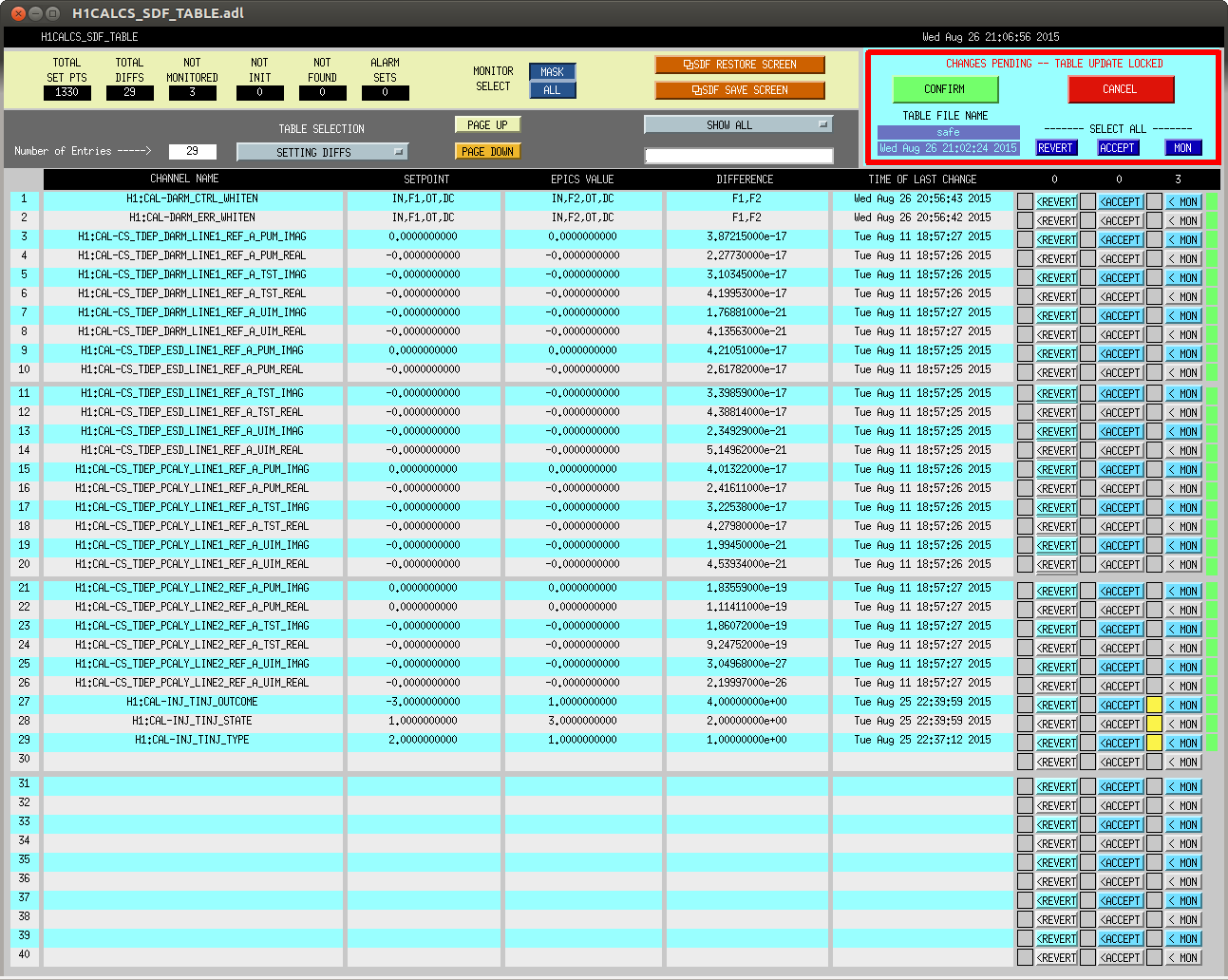Confirm the pending table changes

coord(945,89)
